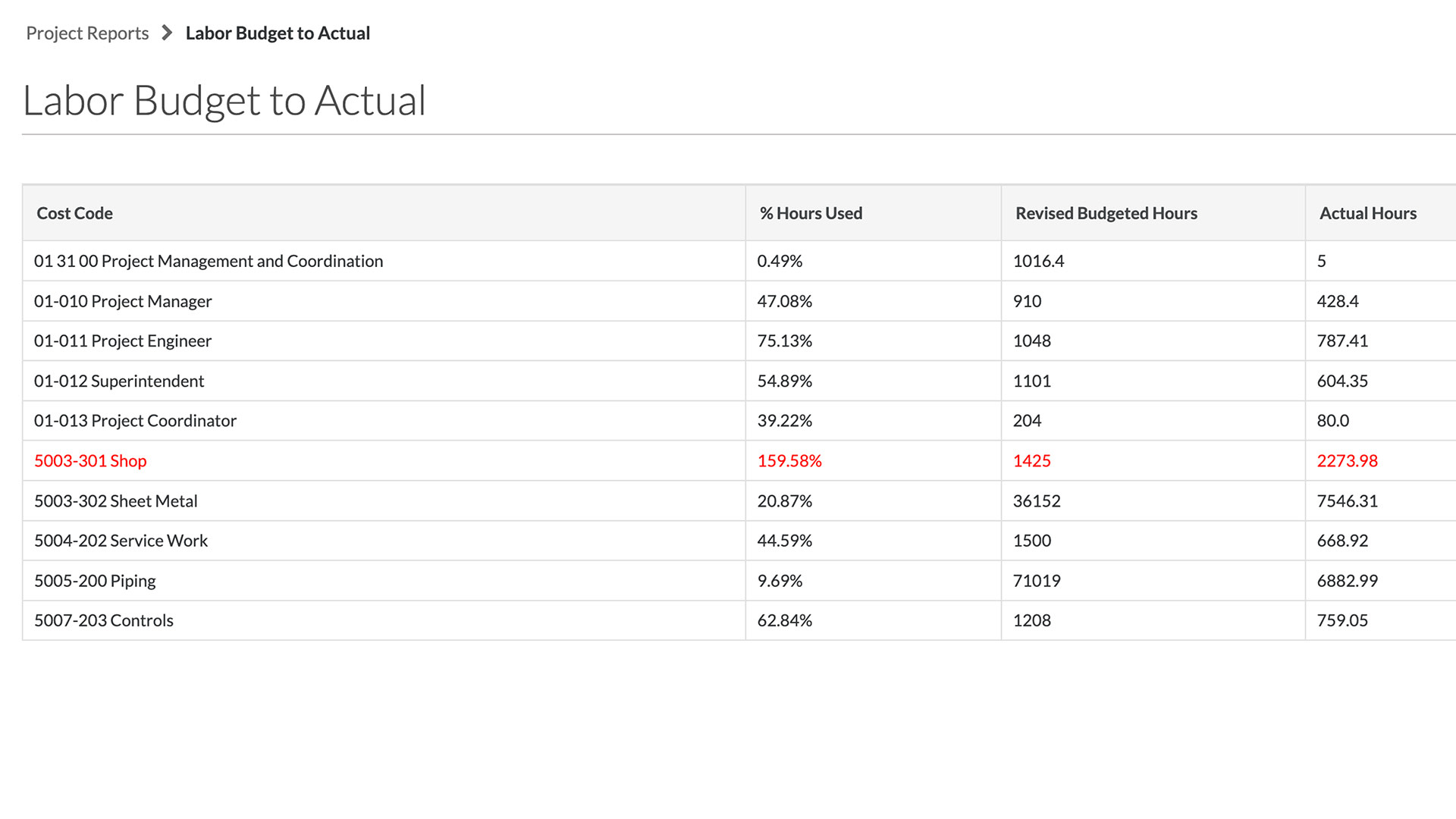Click the Labor Budget to Actual page title
1456x819 pixels.
(224, 99)
